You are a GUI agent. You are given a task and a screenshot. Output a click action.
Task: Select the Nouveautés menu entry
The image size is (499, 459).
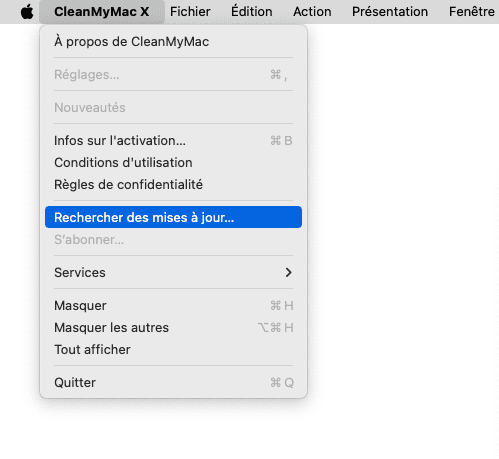[173, 108]
